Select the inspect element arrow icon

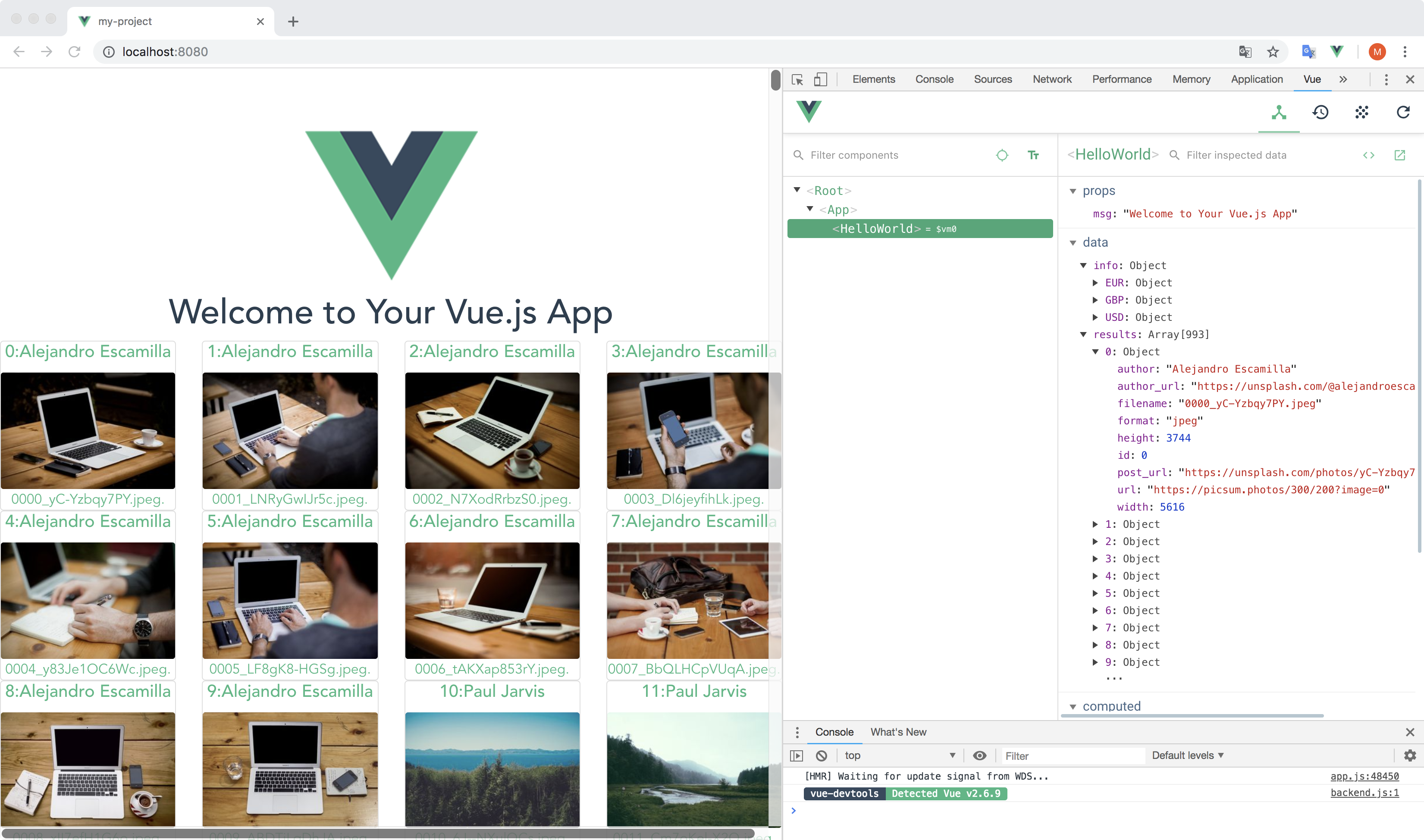pyautogui.click(x=797, y=80)
